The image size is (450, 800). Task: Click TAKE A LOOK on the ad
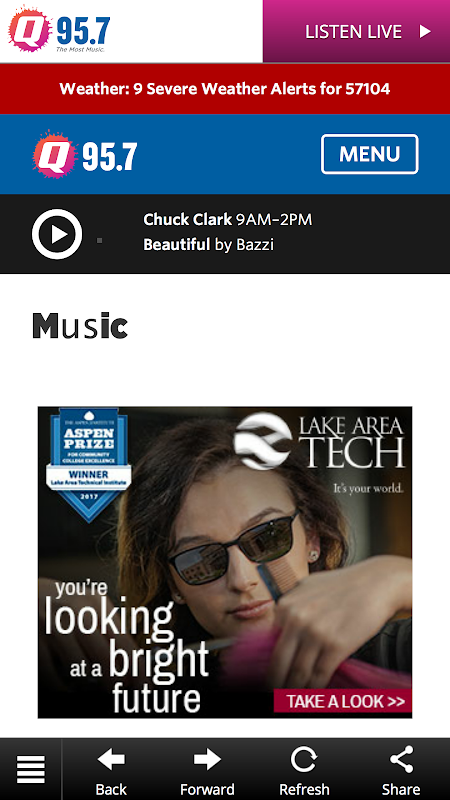(343, 701)
